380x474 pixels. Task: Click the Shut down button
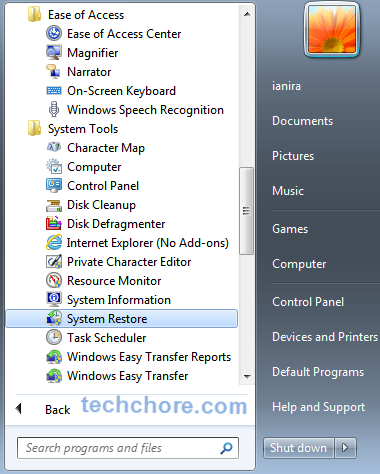(x=298, y=448)
